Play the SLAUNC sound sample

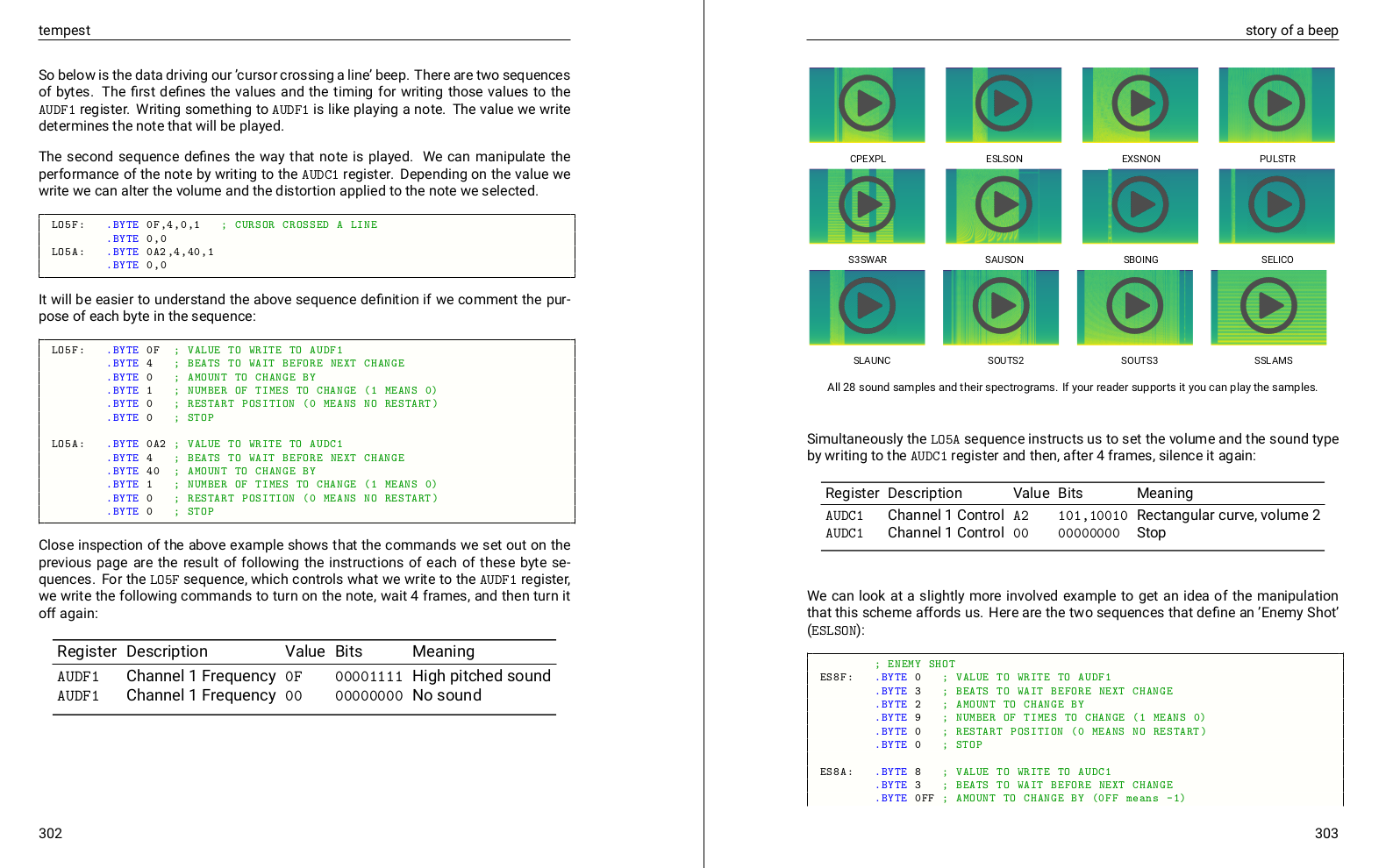tap(867, 306)
